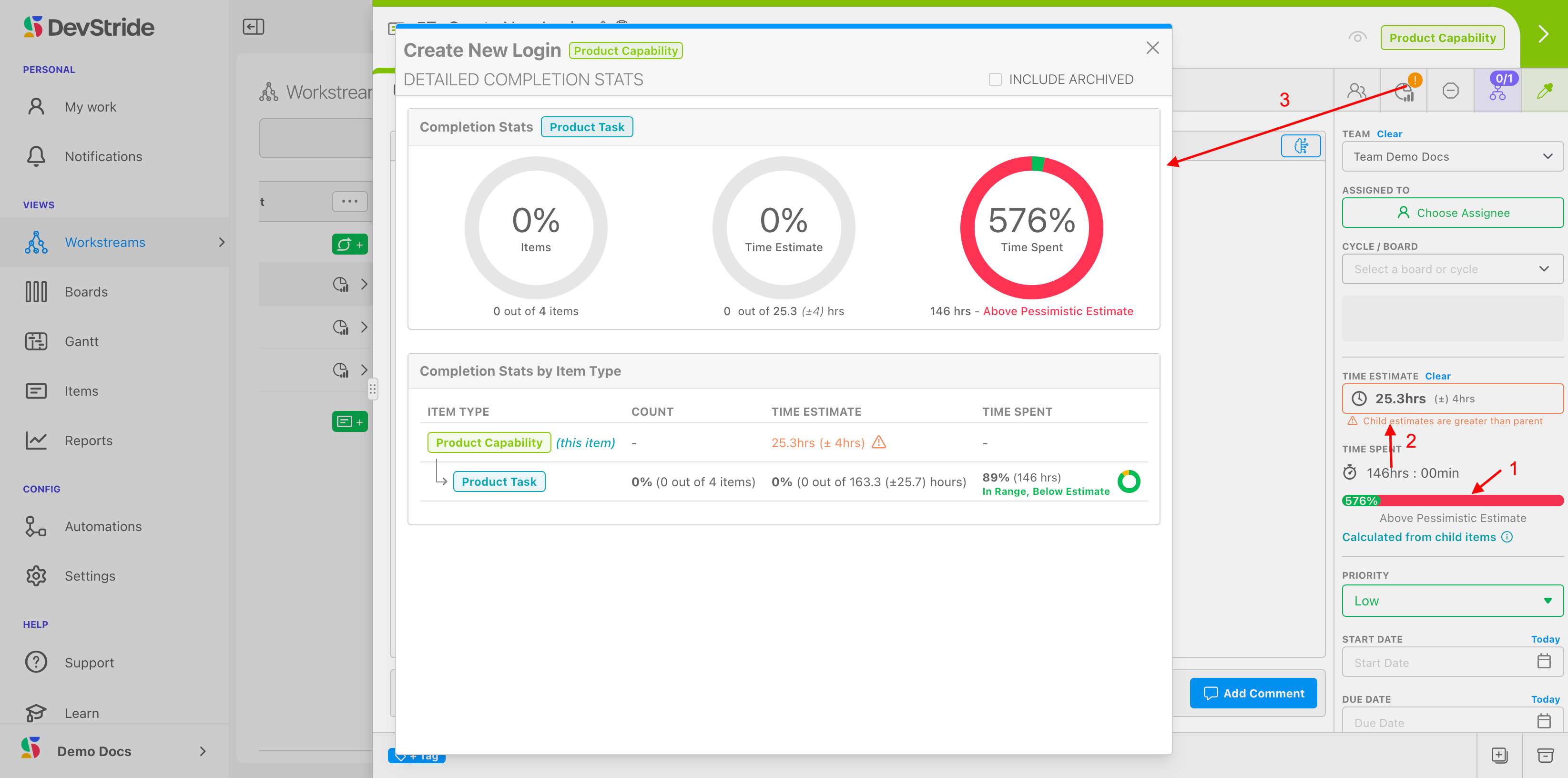Viewport: 1568px width, 778px height.
Task: Open the Start Date calendar picker icon
Action: [x=1544, y=661]
